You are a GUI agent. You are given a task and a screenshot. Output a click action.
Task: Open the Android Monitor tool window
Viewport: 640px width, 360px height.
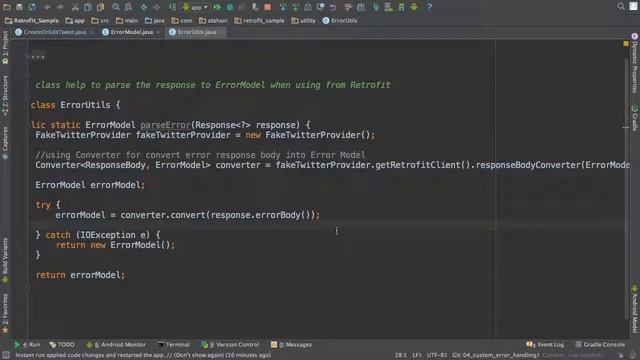(x=116, y=344)
